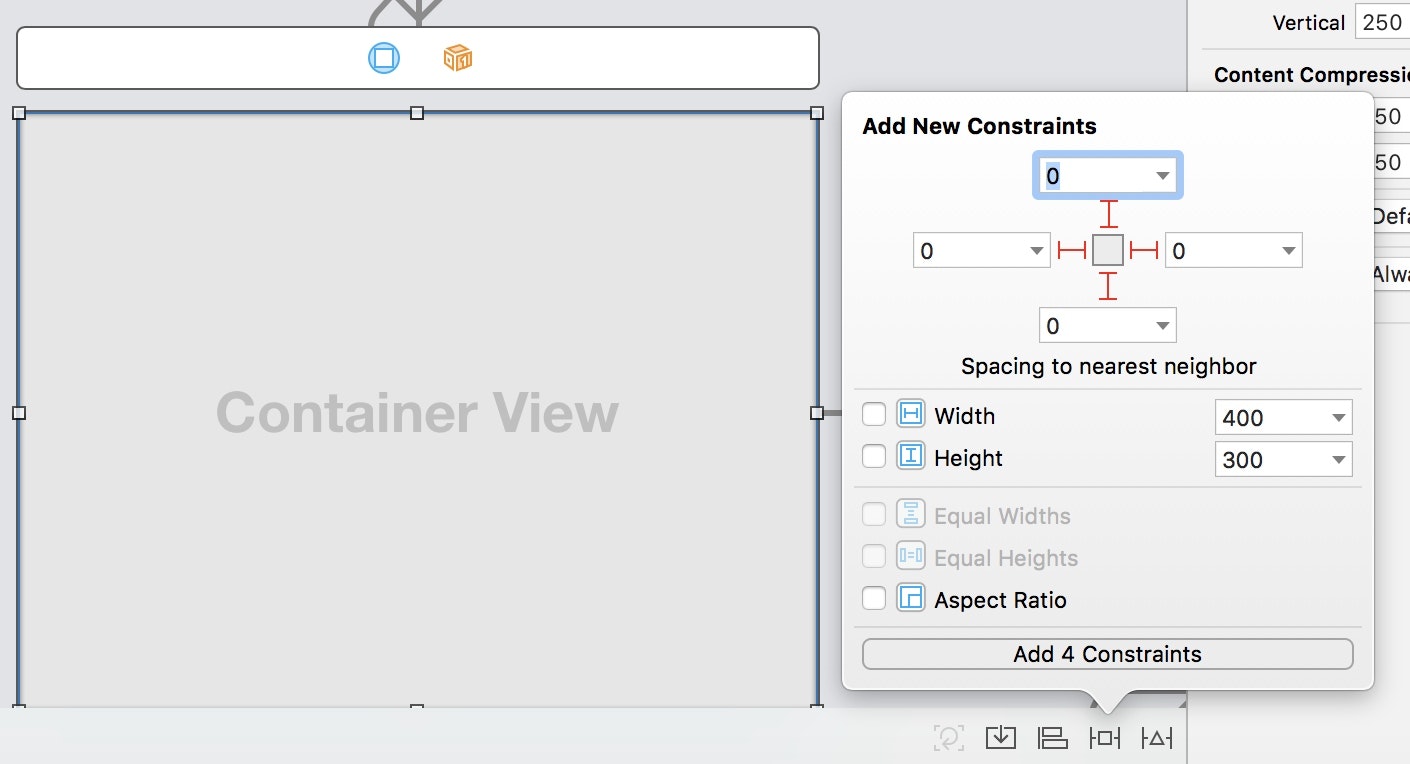Open the Embed In Stack toolbar icon
1410x764 pixels.
1001,738
